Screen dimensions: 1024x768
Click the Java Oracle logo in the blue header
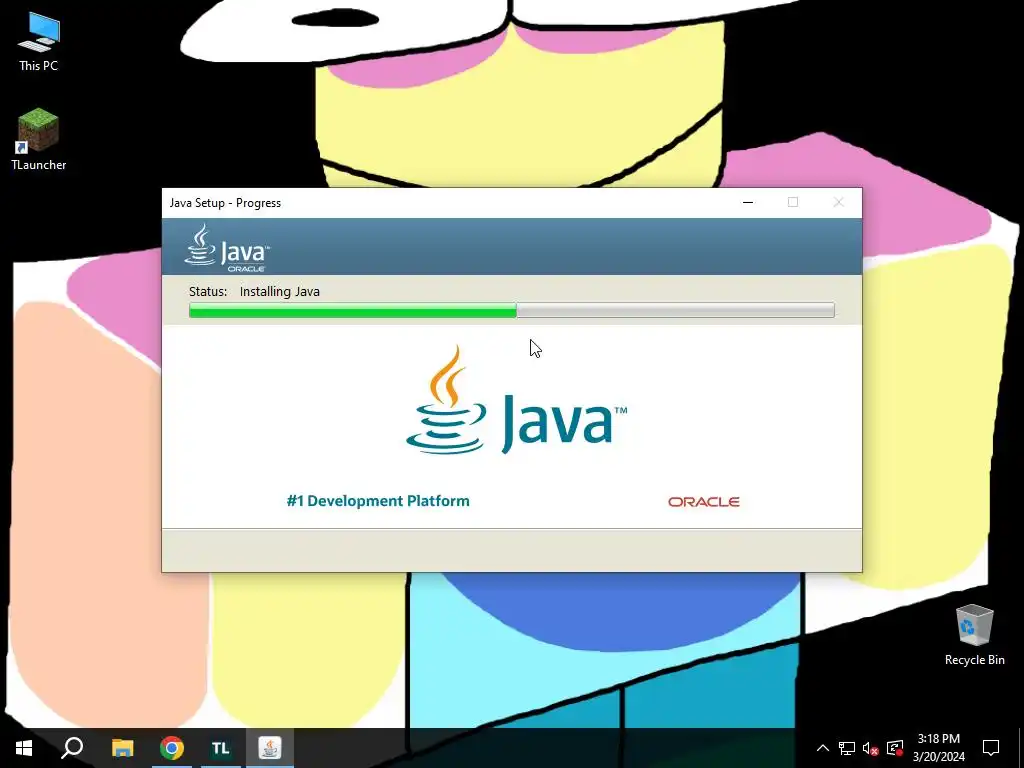[x=227, y=248]
